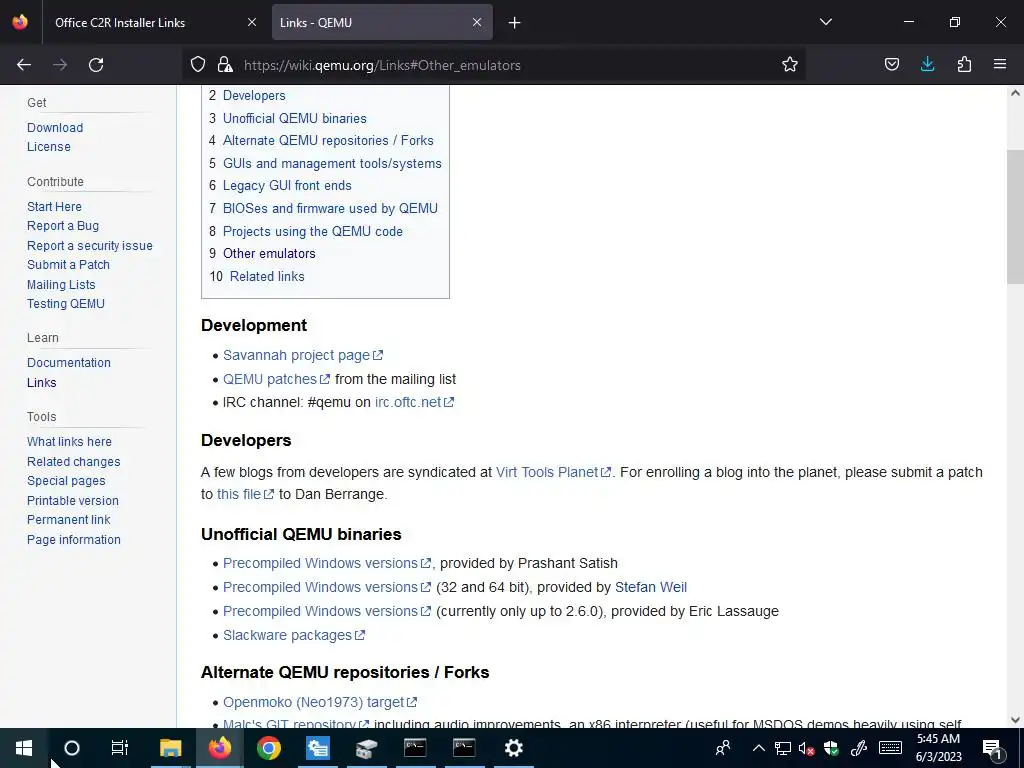Open Openmoko (Neo1973) target link
This screenshot has width=1024, height=768.
320,702
